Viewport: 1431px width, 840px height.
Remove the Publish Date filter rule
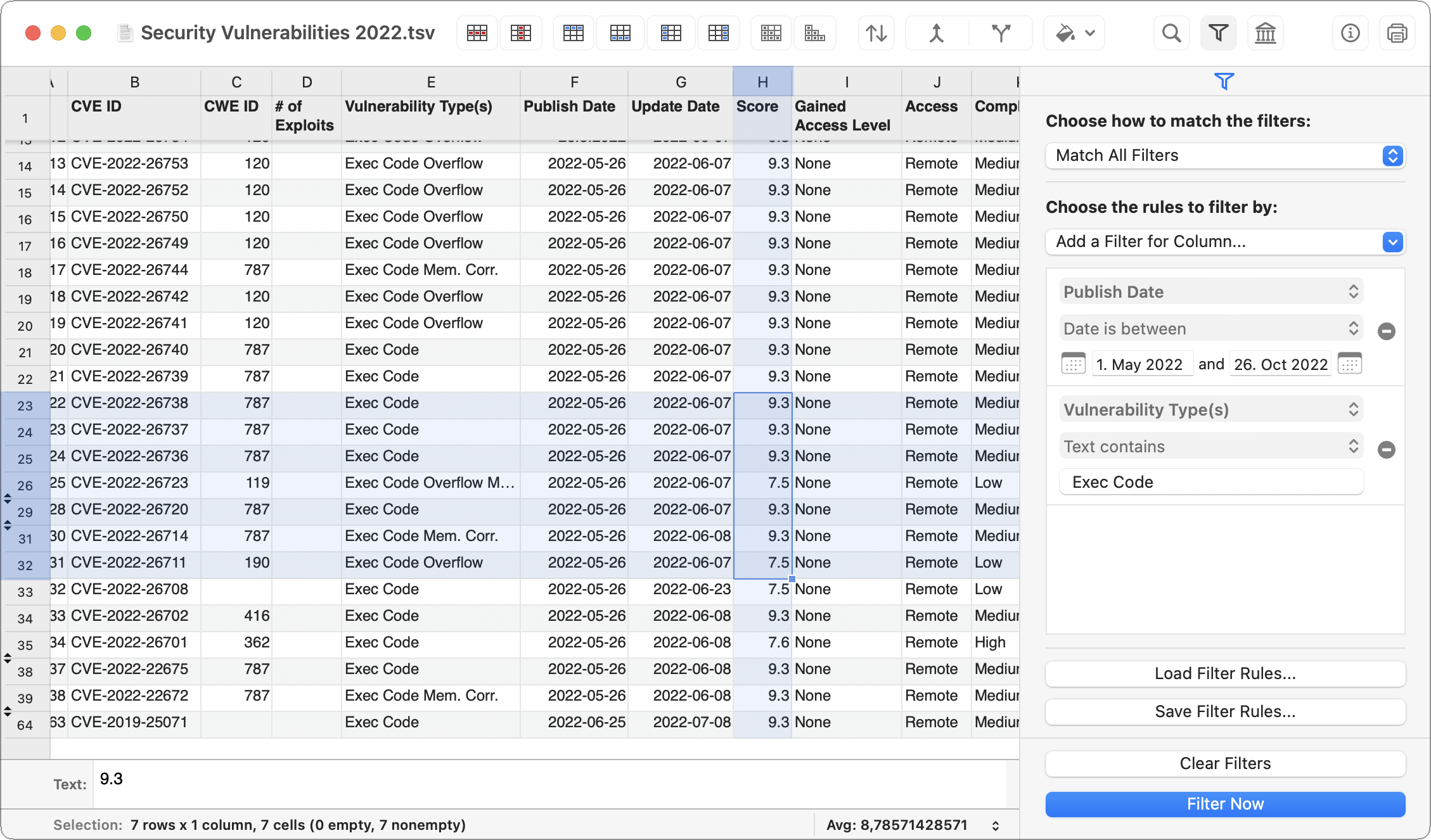pyautogui.click(x=1387, y=331)
